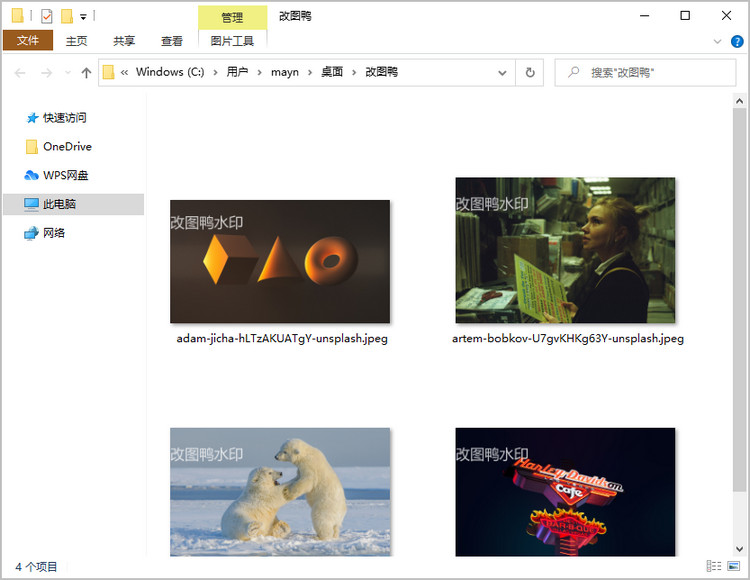This screenshot has width=750, height=580.
Task: Click the search box for 改图鸭
Action: pyautogui.click(x=645, y=73)
